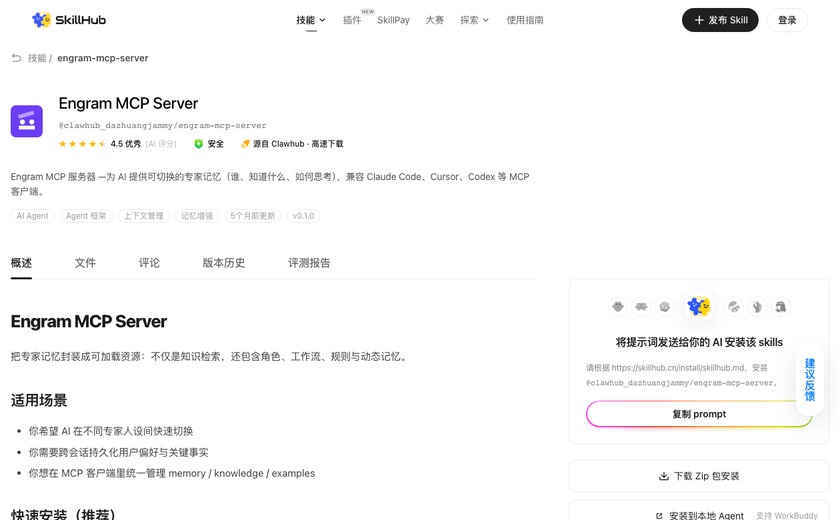Image resolution: width=840 pixels, height=520 pixels.
Task: Click the 记忆增强 tag
Action: (x=197, y=216)
